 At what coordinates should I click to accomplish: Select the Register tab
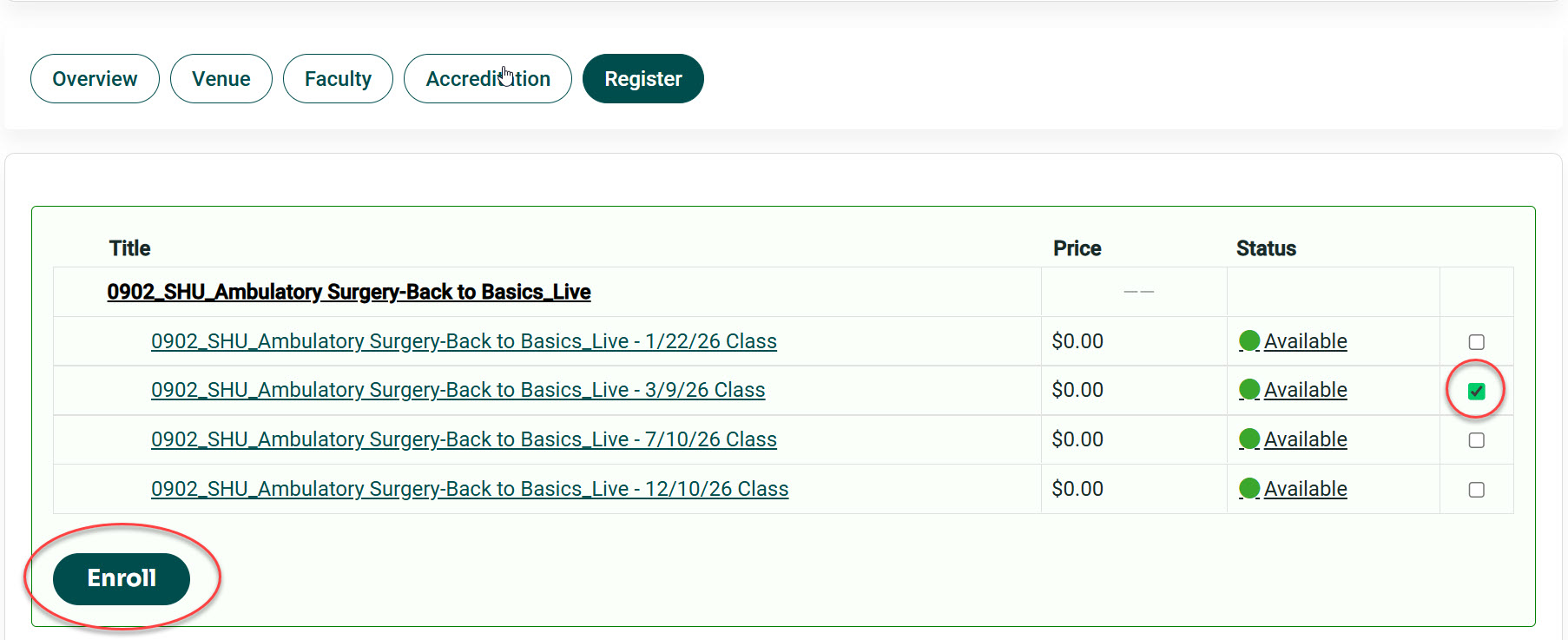[x=643, y=79]
